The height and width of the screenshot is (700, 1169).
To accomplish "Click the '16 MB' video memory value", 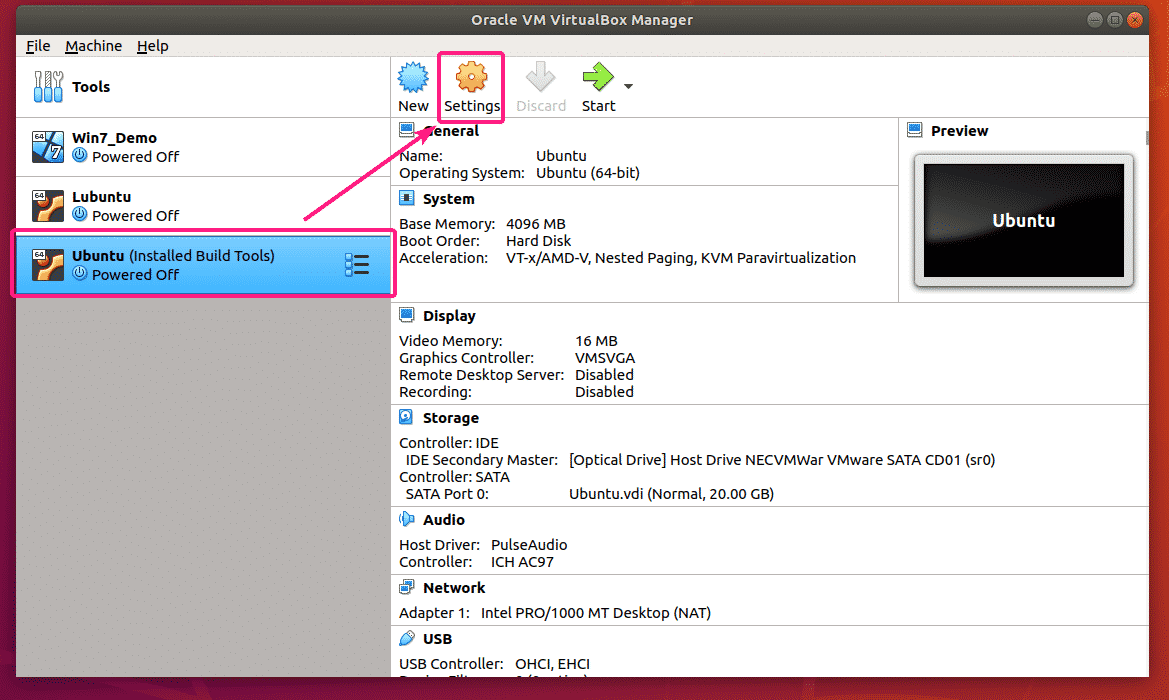I will tap(596, 341).
